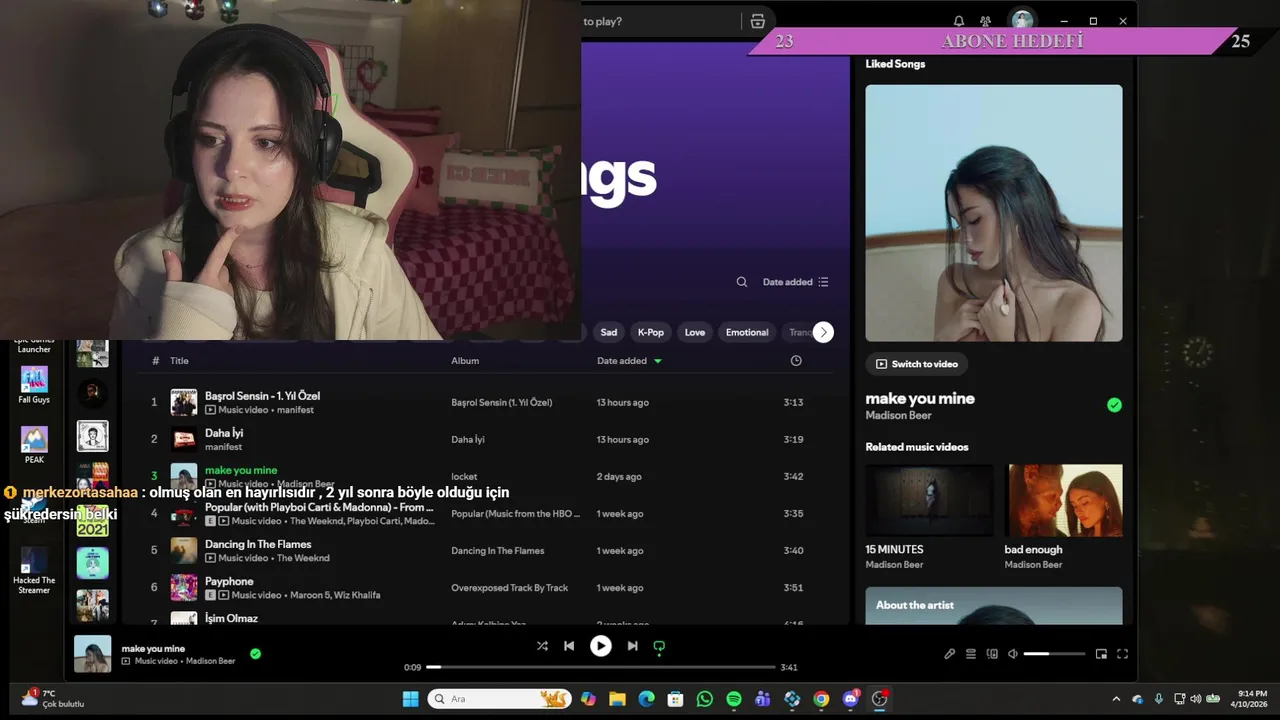
Task: Seek in the song progress bar
Action: [x=601, y=667]
